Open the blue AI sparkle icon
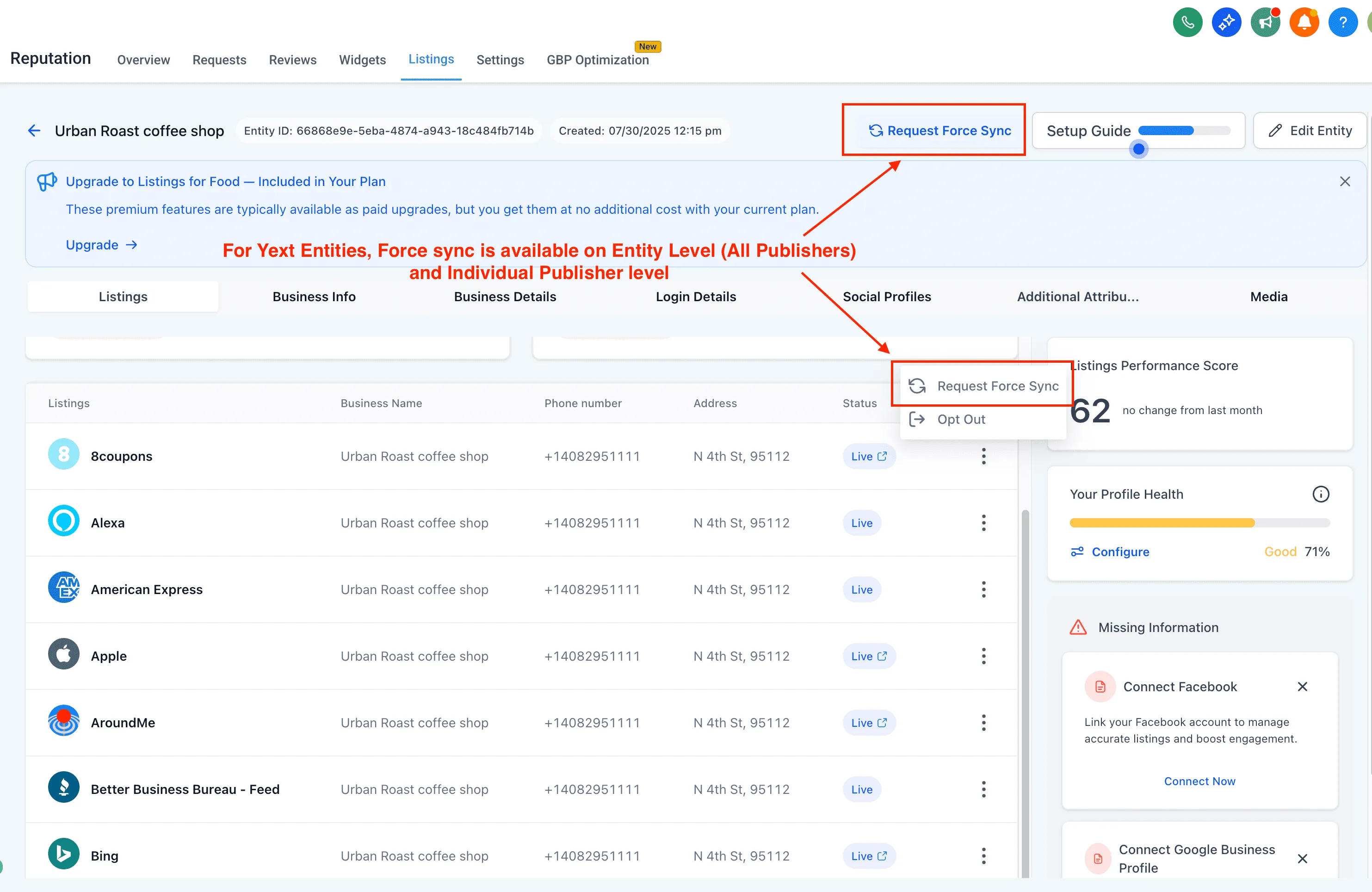 tap(1226, 23)
